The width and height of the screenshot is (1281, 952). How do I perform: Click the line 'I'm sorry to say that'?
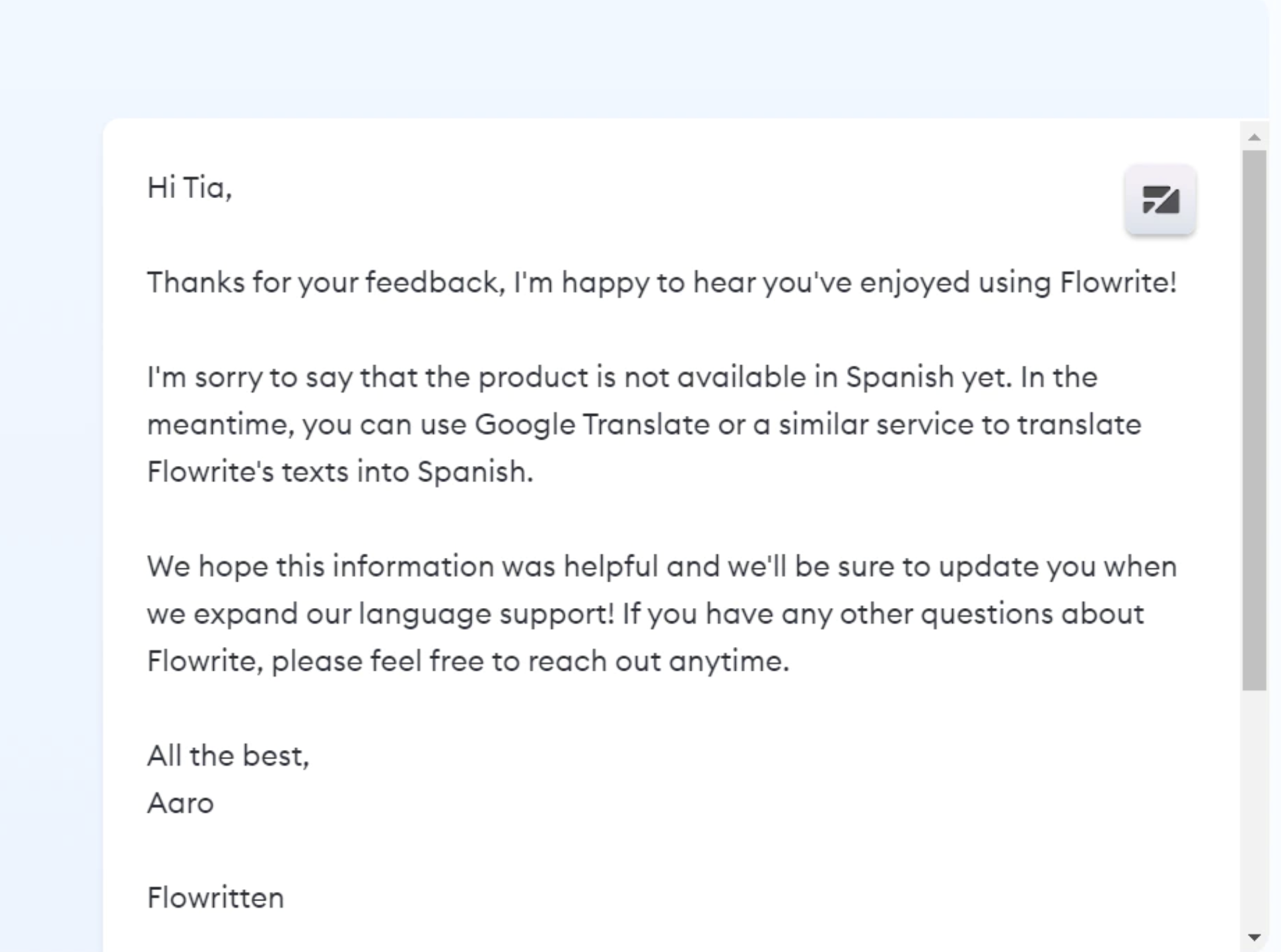coord(622,378)
